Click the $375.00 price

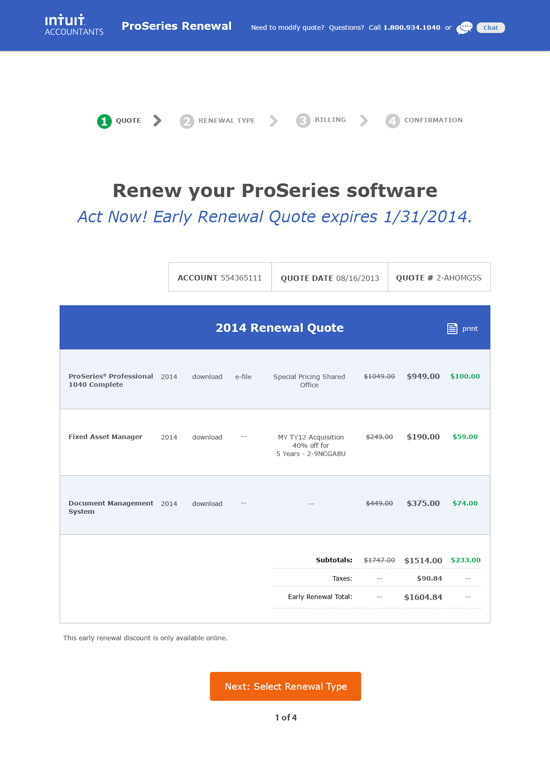[423, 503]
